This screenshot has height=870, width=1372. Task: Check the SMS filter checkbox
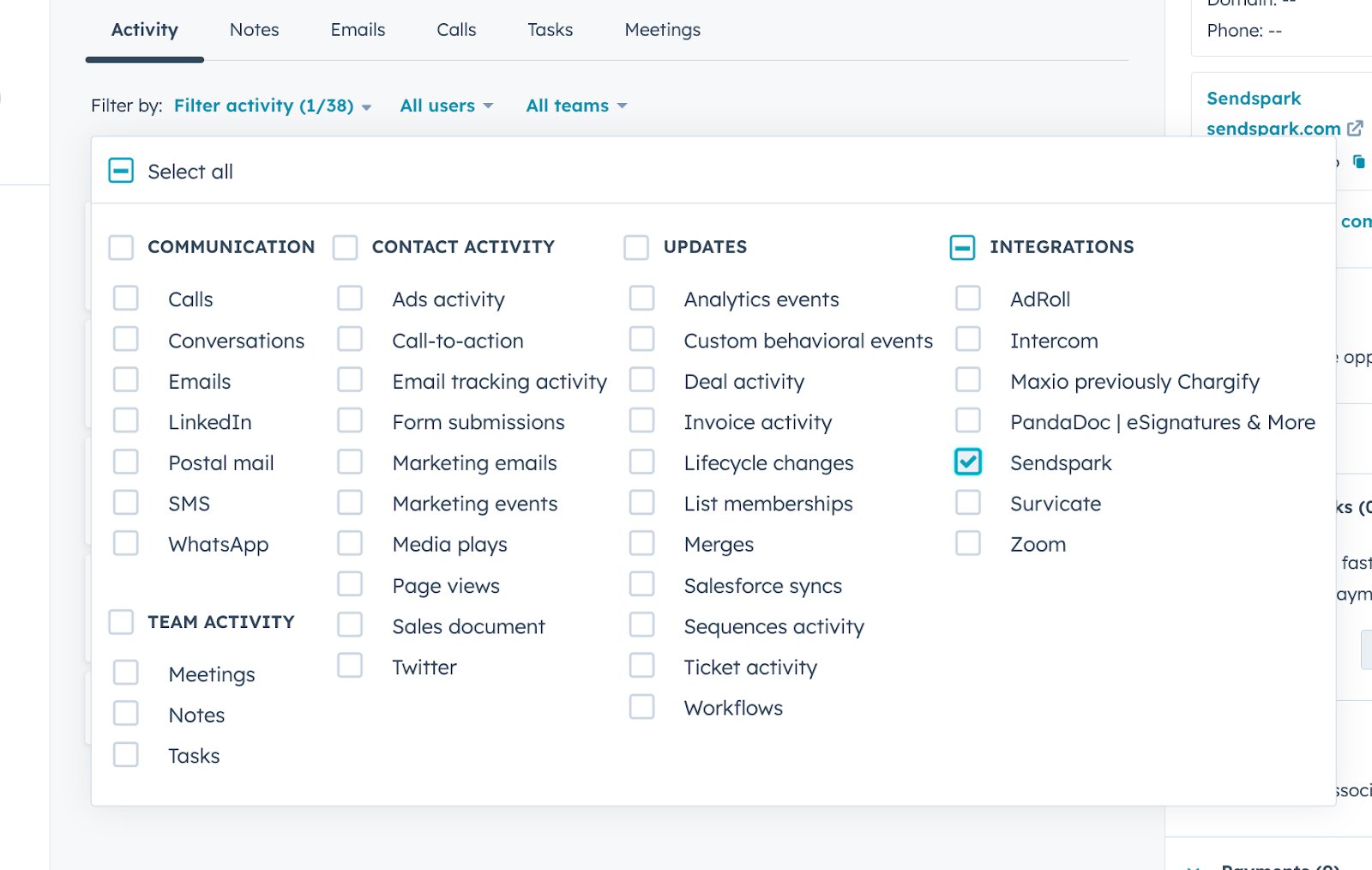tap(126, 502)
